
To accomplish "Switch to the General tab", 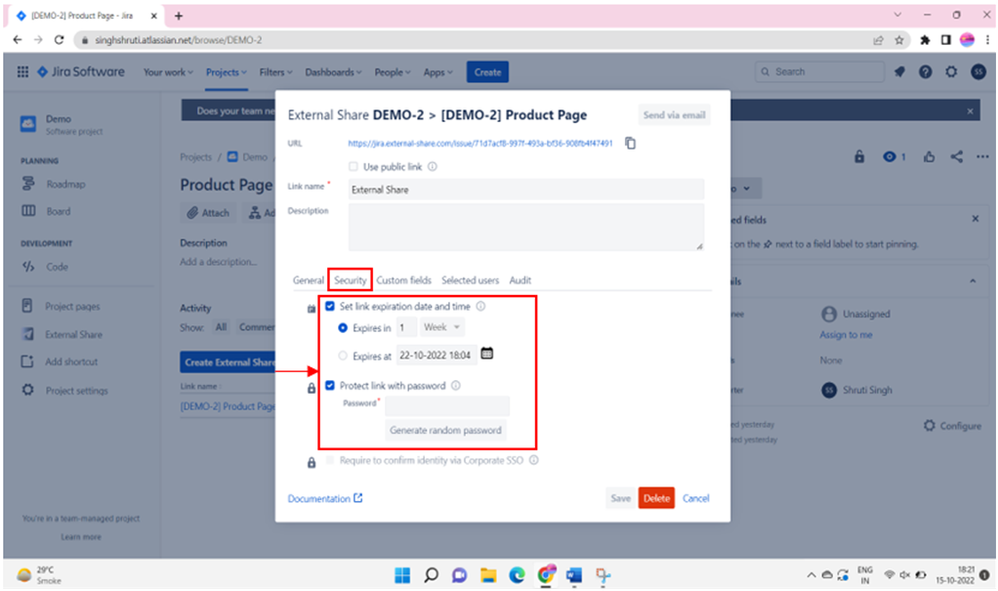I will coord(308,280).
